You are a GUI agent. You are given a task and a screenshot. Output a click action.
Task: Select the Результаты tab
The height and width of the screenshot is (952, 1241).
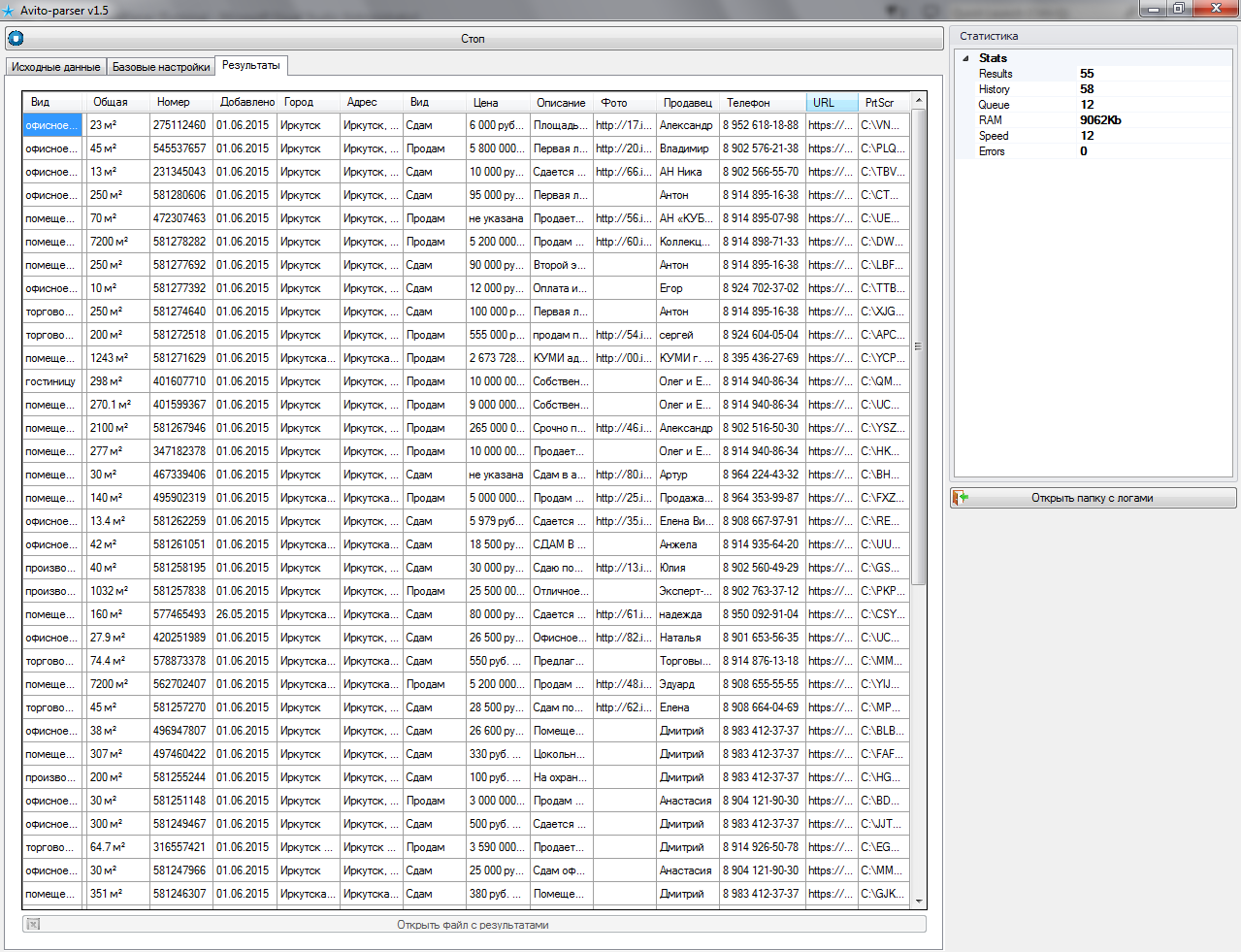click(x=250, y=65)
